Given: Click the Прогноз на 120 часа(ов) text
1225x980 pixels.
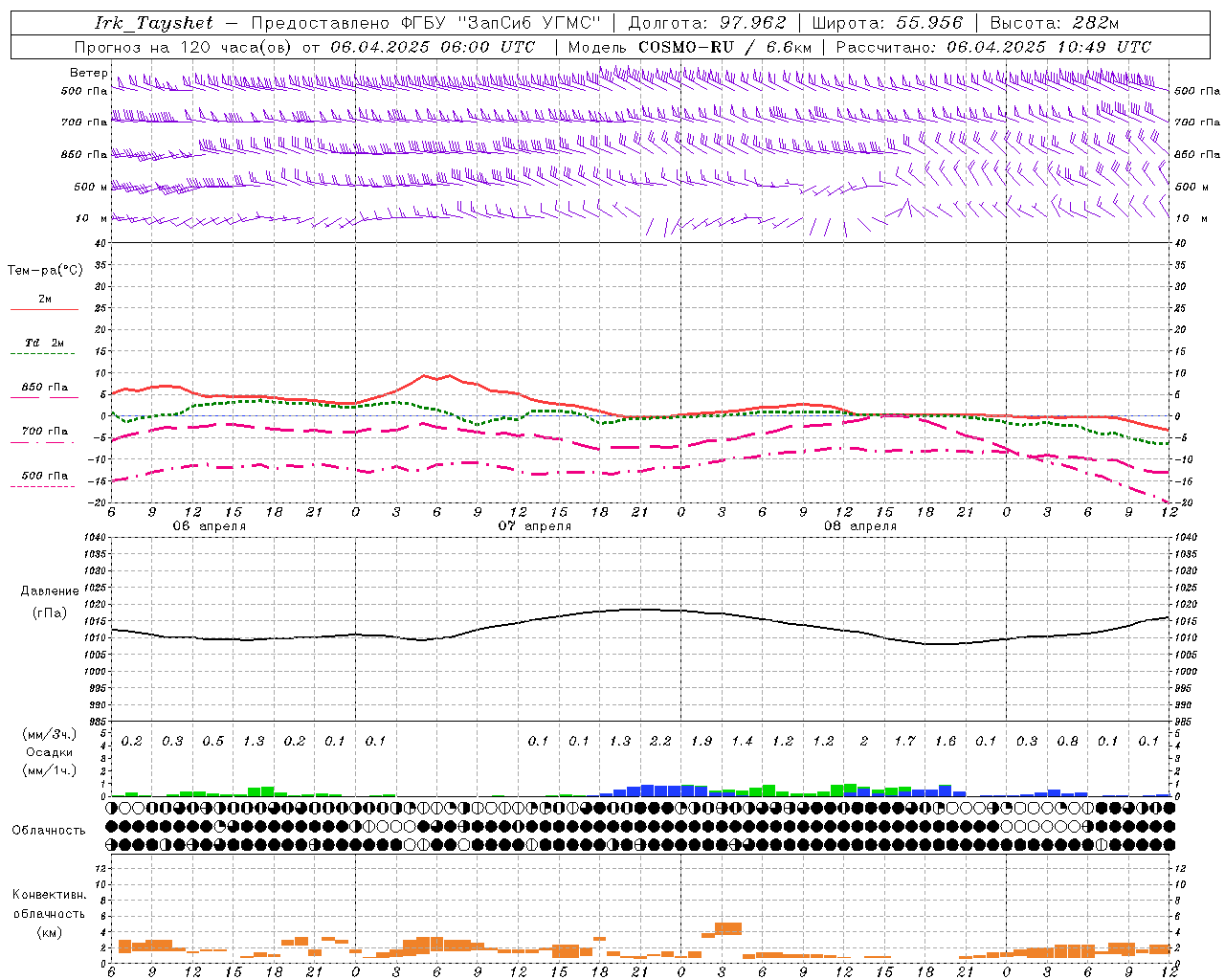Looking at the screenshot, I should (x=185, y=46).
